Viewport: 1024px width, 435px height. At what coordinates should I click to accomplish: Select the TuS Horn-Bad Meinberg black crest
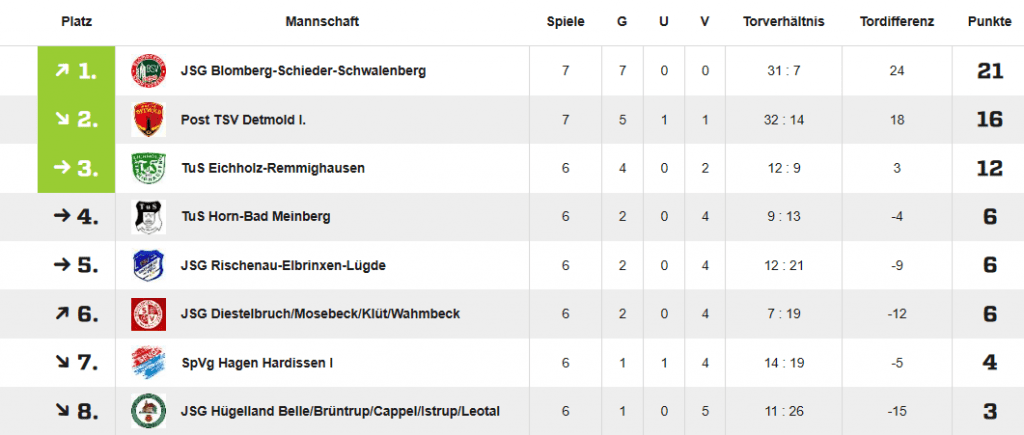pos(148,217)
